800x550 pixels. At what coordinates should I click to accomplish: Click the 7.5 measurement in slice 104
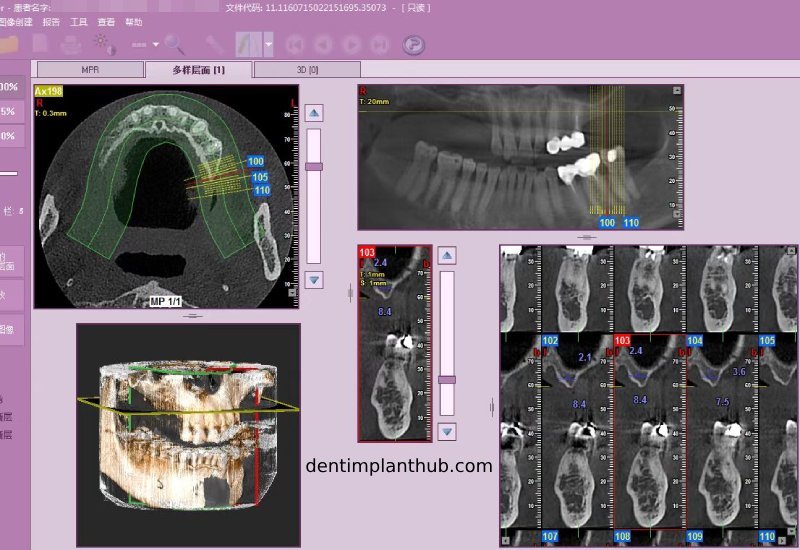[722, 402]
